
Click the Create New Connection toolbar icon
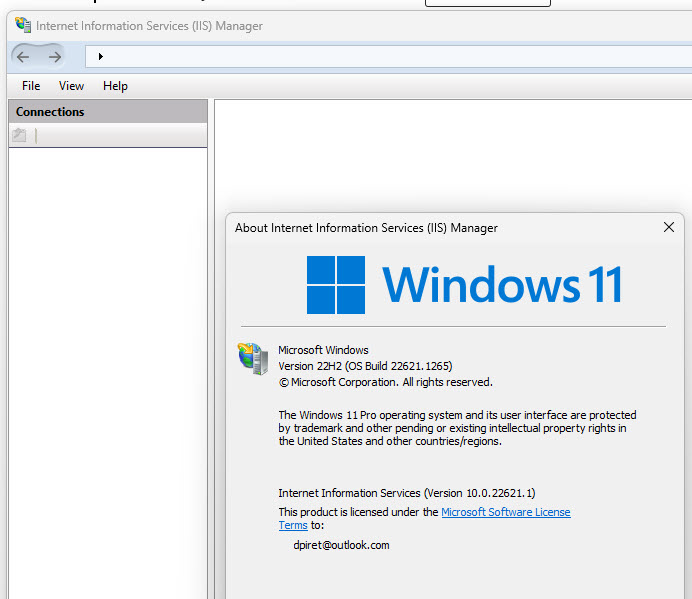pos(19,135)
